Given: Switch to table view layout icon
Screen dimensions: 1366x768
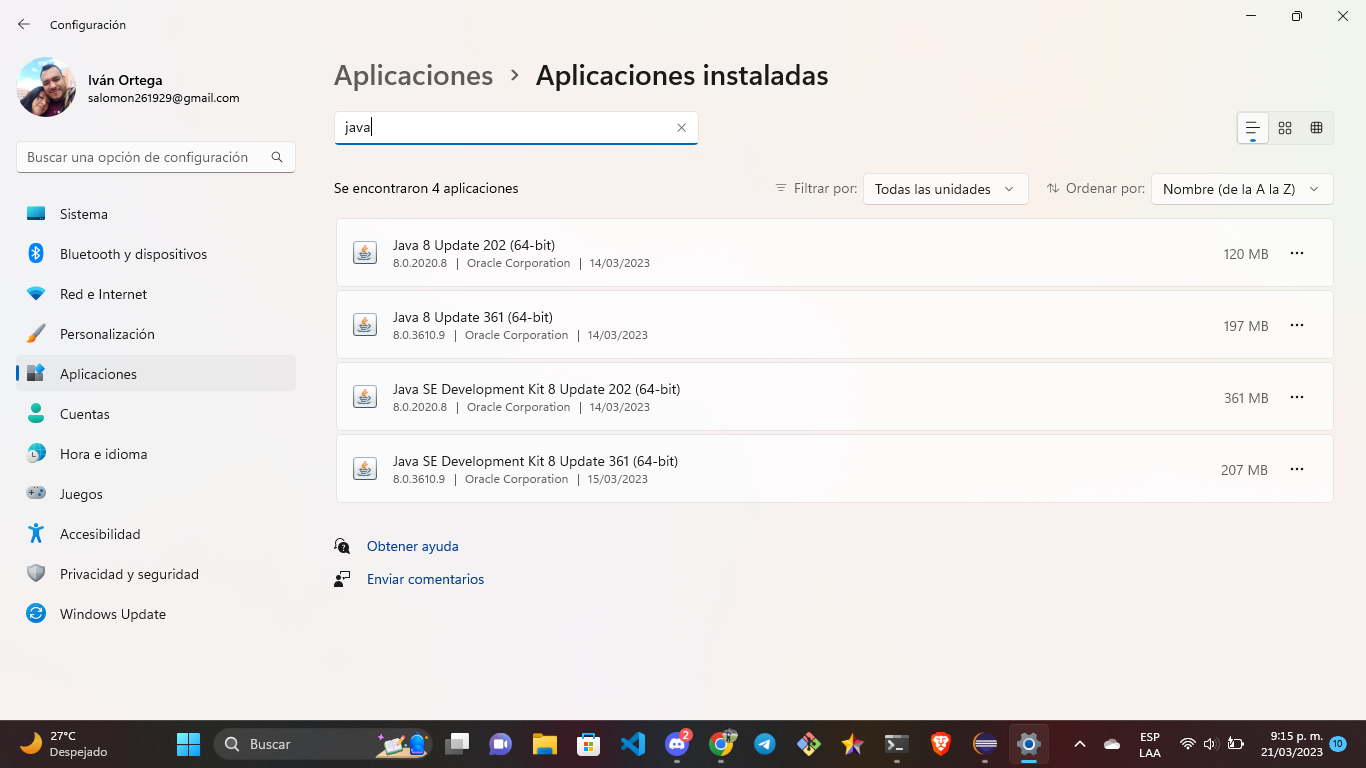Looking at the screenshot, I should 1317,128.
